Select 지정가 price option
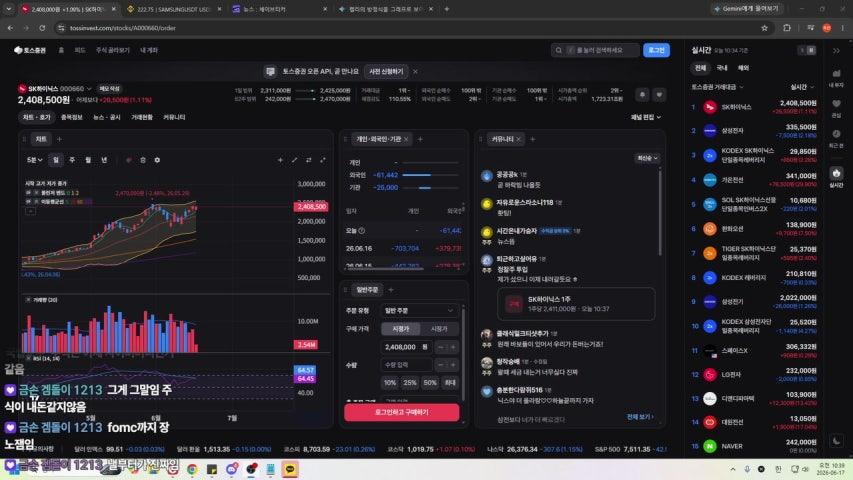Screen dimensions: 853x480 point(400,329)
